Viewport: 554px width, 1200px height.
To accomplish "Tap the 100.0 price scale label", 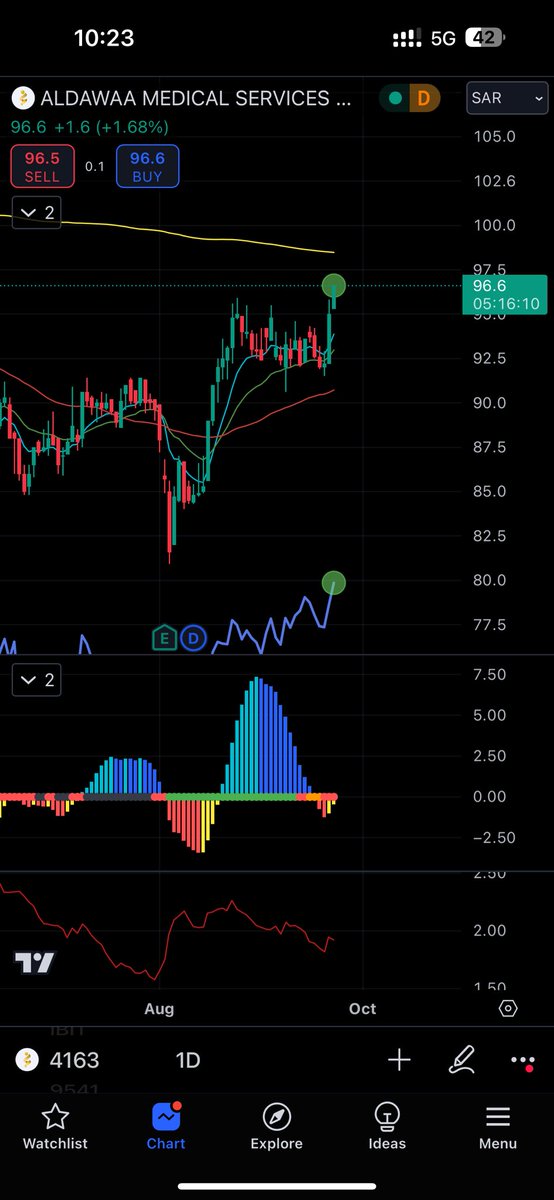I will pos(494,226).
